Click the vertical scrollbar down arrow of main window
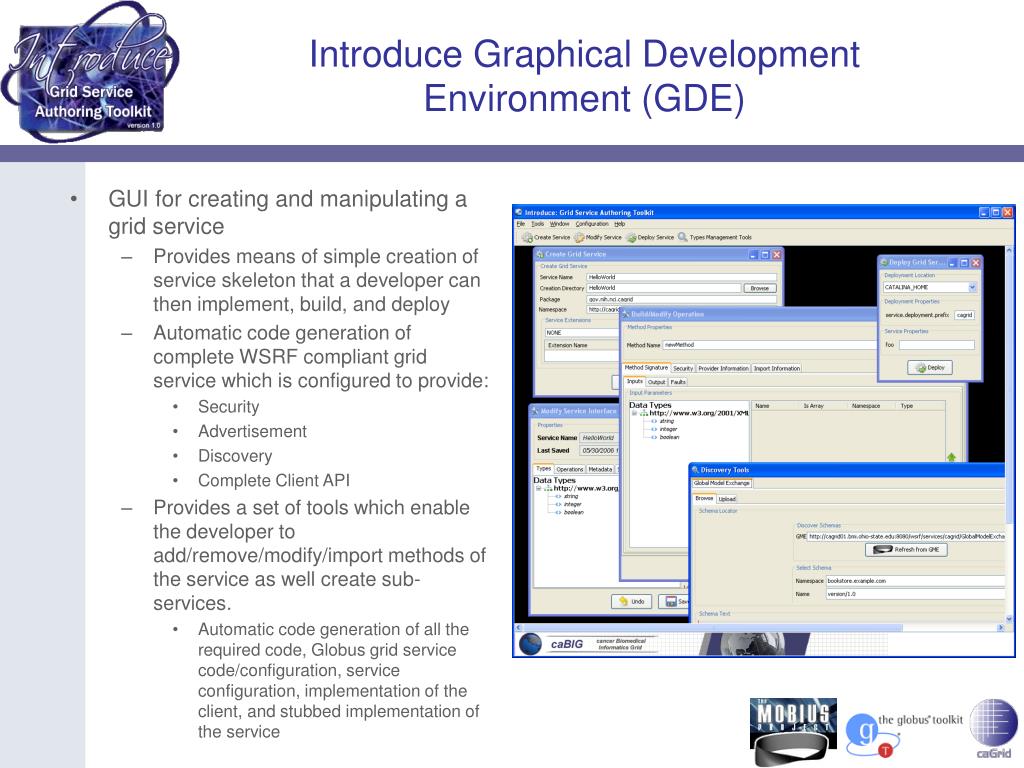 click(x=1009, y=618)
